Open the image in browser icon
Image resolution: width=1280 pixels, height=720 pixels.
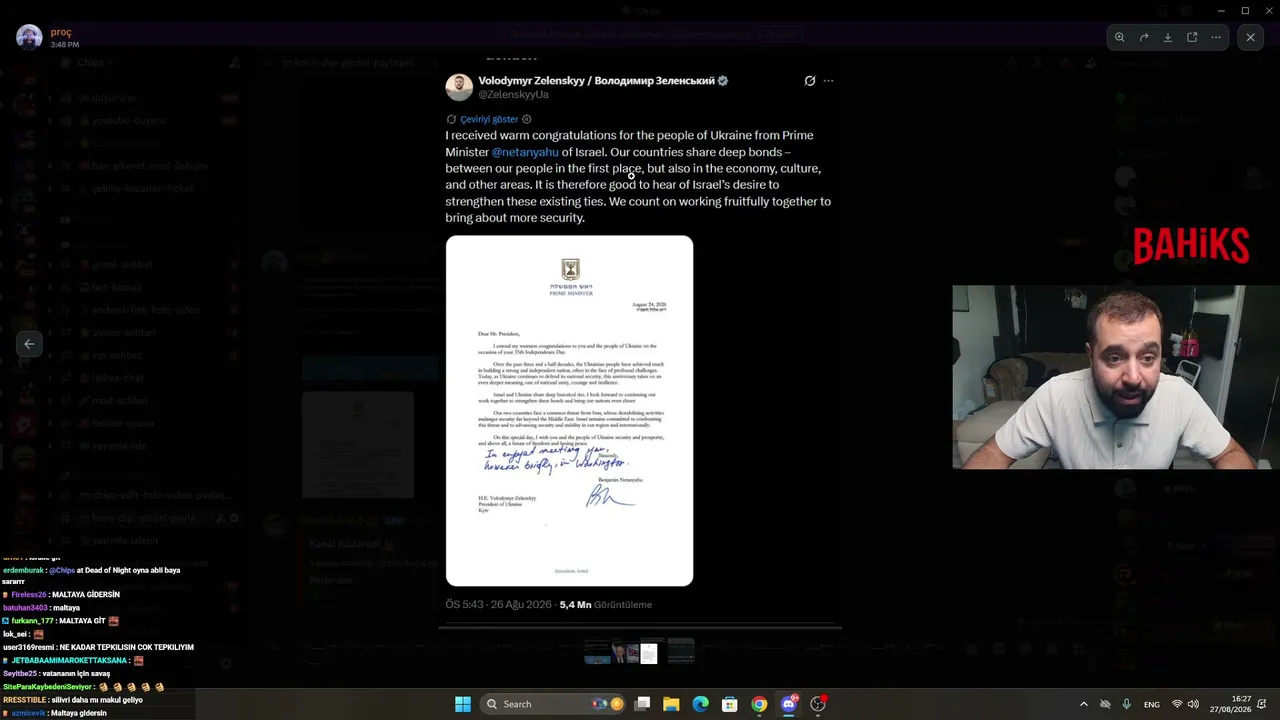[x=1192, y=37]
